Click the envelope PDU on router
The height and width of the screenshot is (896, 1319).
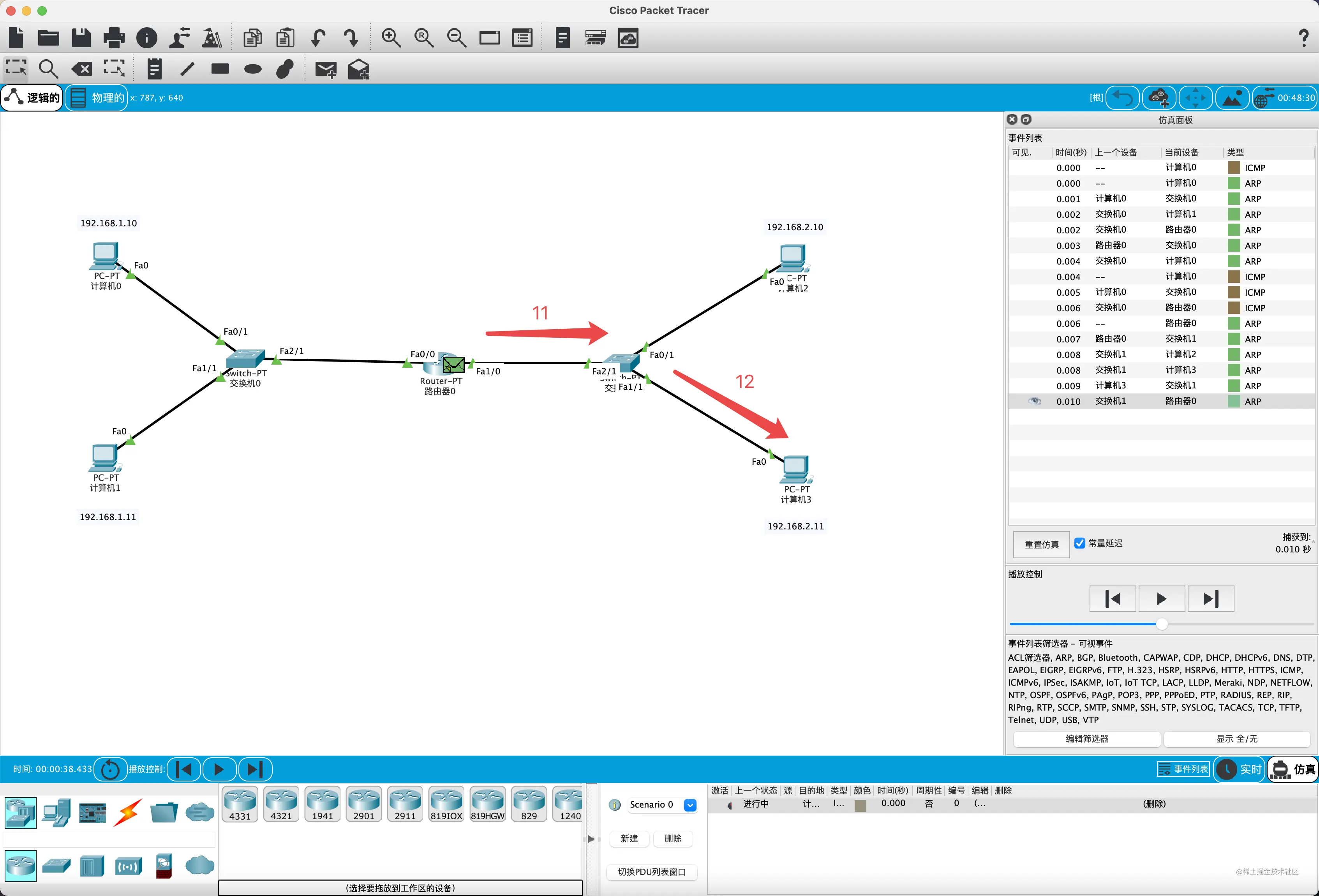pos(453,364)
